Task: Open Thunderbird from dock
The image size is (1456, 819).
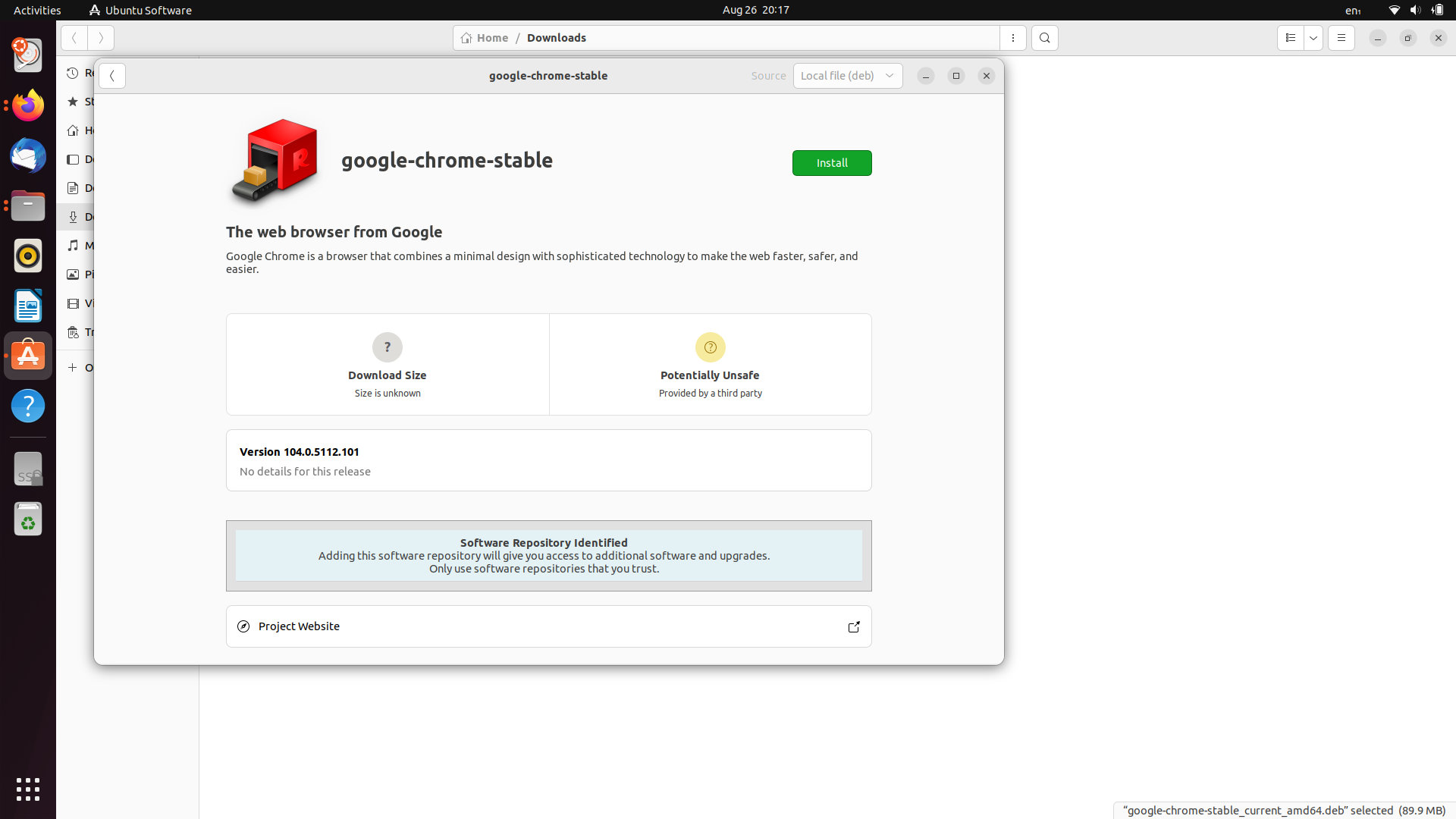Action: click(x=28, y=155)
